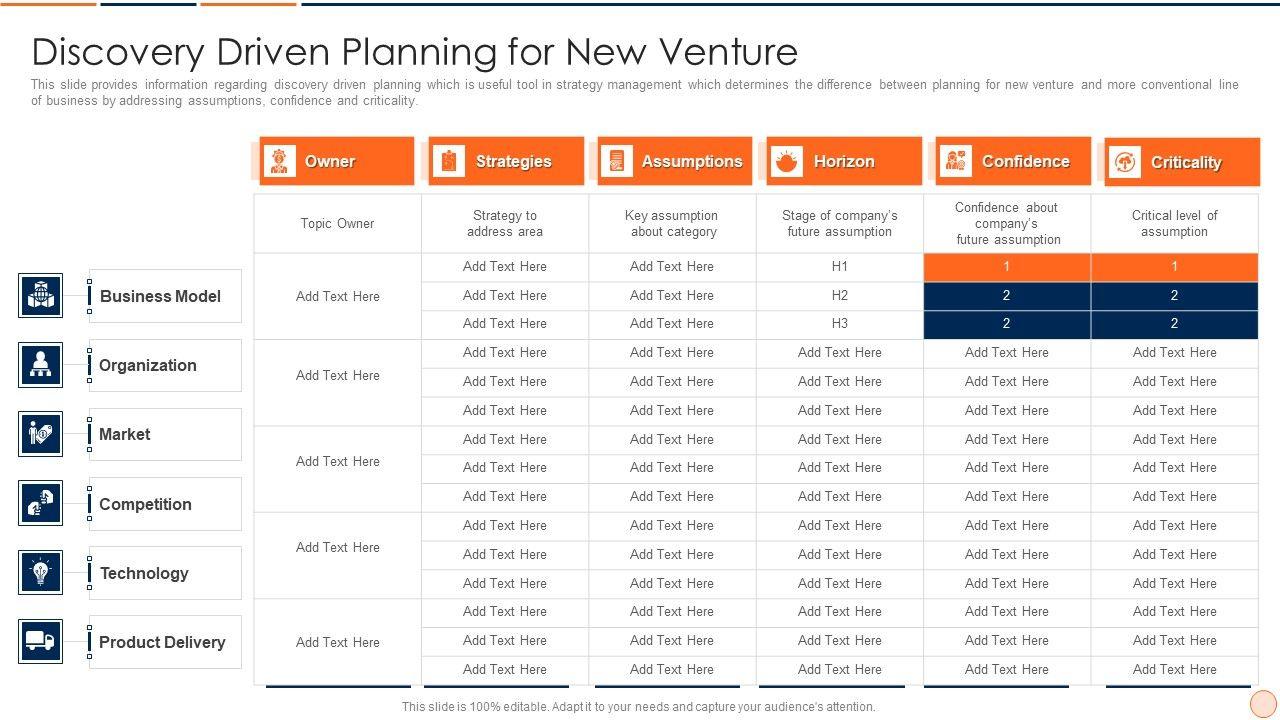Click the Horizon sunrise icon

click(x=787, y=161)
